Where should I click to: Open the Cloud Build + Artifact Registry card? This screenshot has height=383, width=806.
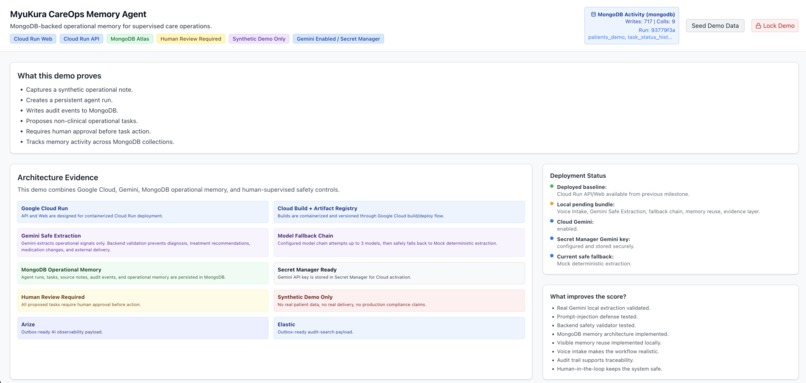(399, 212)
